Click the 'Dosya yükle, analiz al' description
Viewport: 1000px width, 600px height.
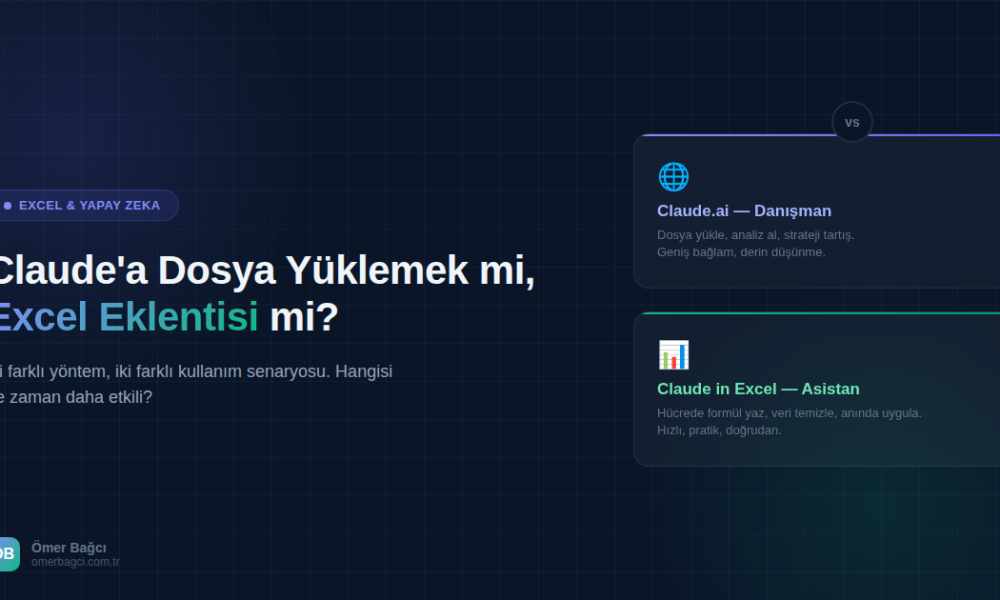point(755,235)
